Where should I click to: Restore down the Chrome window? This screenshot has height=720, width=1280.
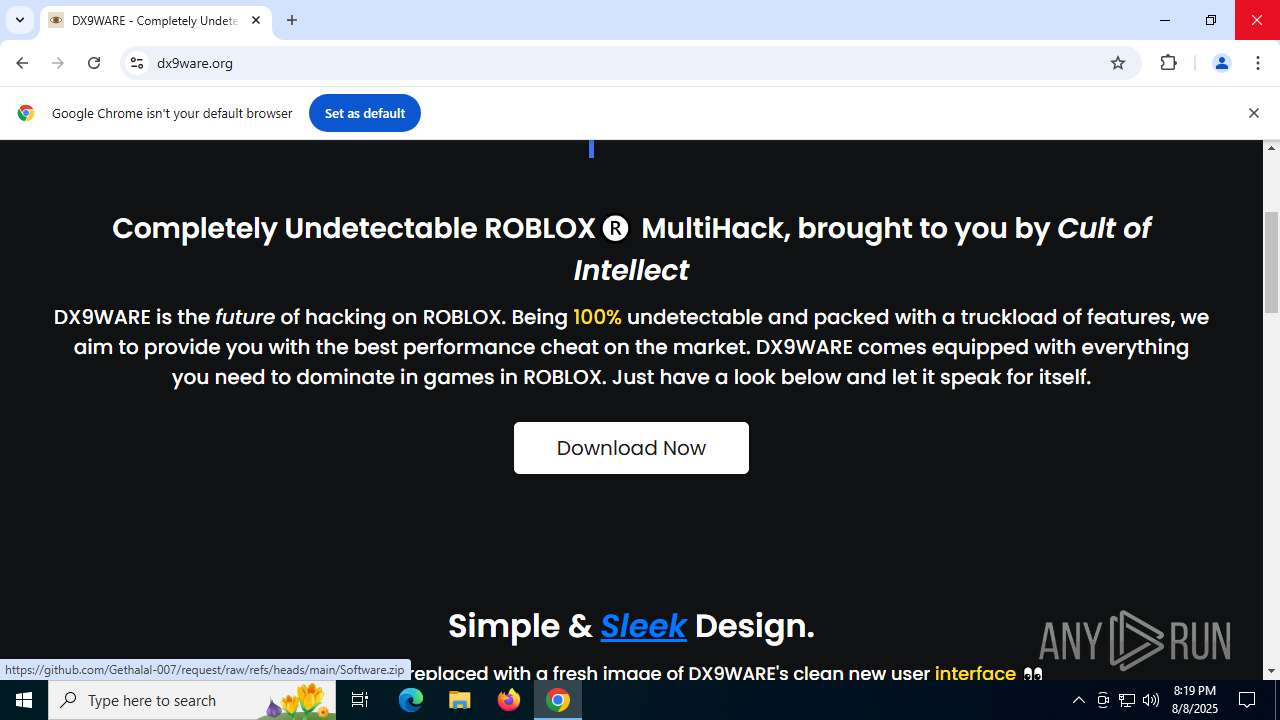1211,20
